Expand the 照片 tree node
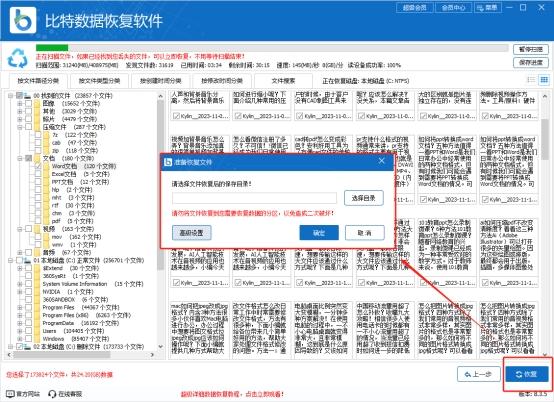 click(x=20, y=119)
